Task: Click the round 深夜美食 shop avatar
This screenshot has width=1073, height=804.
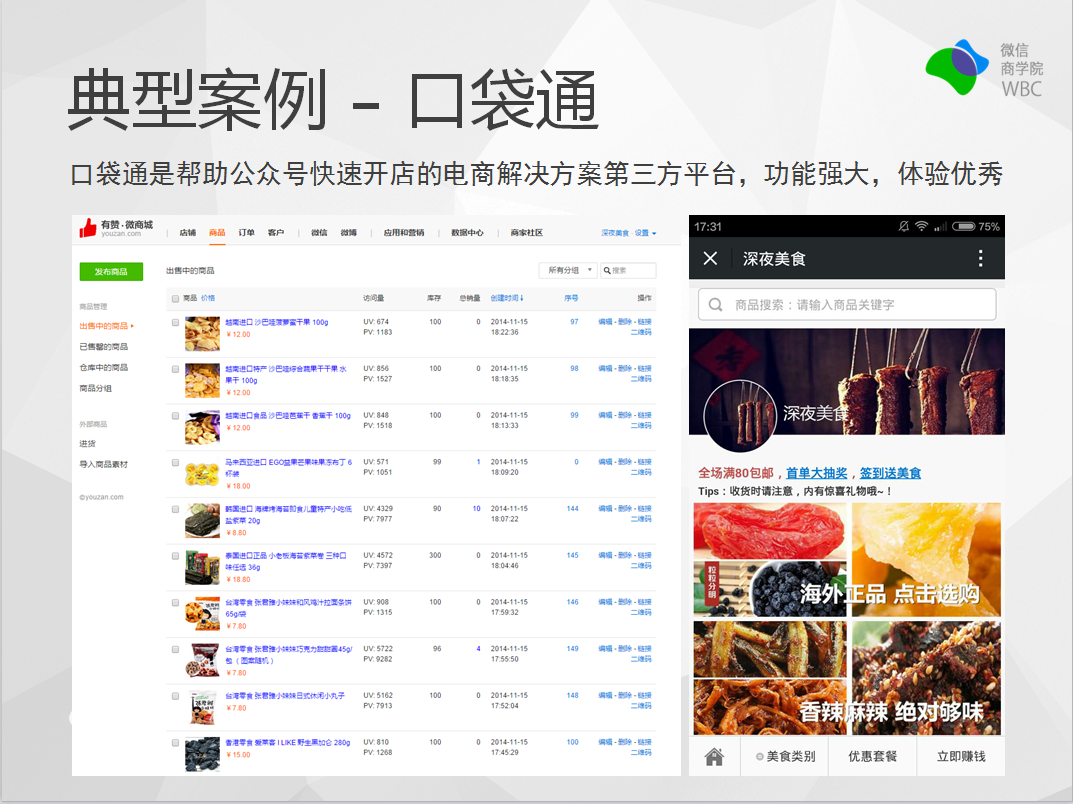Action: point(740,415)
